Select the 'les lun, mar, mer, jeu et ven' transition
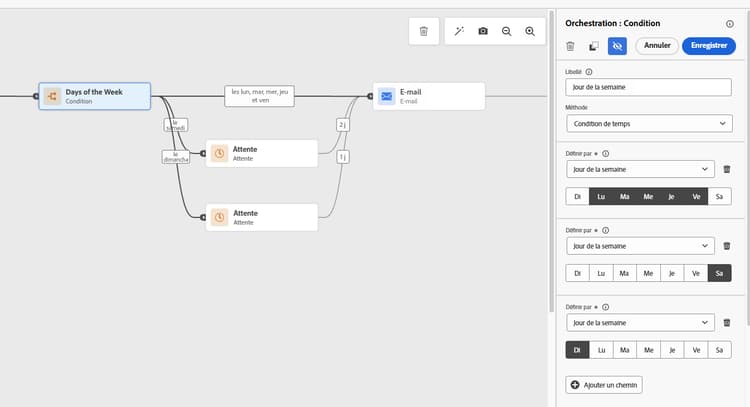Viewport: 750px width, 407px height. [260, 96]
